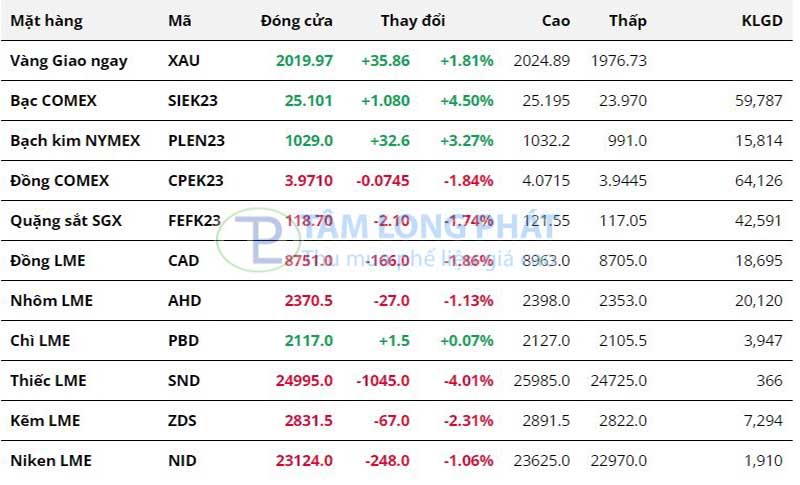
Task: Click the Kẽm LME commodity name
Action: (x=47, y=421)
